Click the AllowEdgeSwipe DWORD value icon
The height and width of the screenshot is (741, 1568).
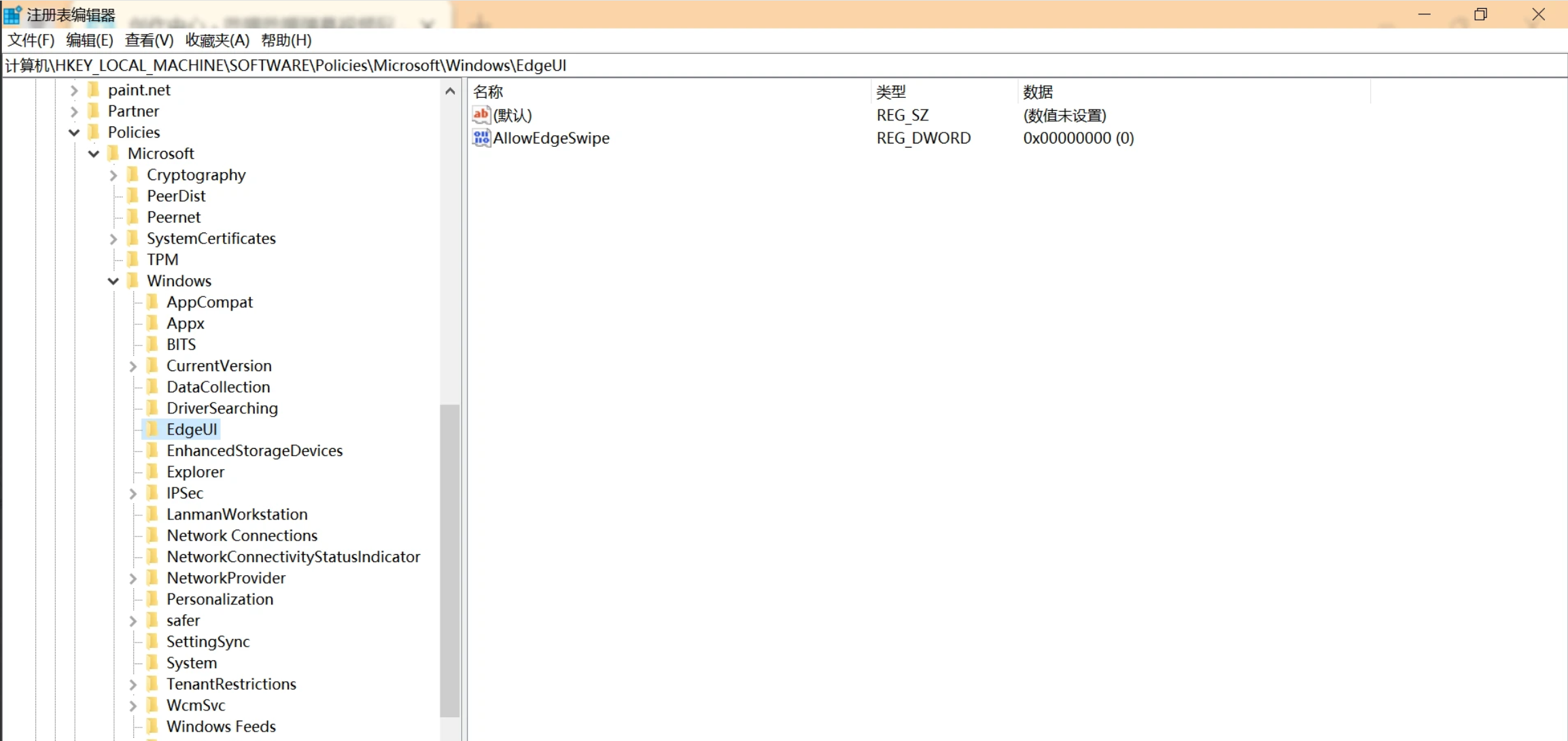click(x=481, y=138)
